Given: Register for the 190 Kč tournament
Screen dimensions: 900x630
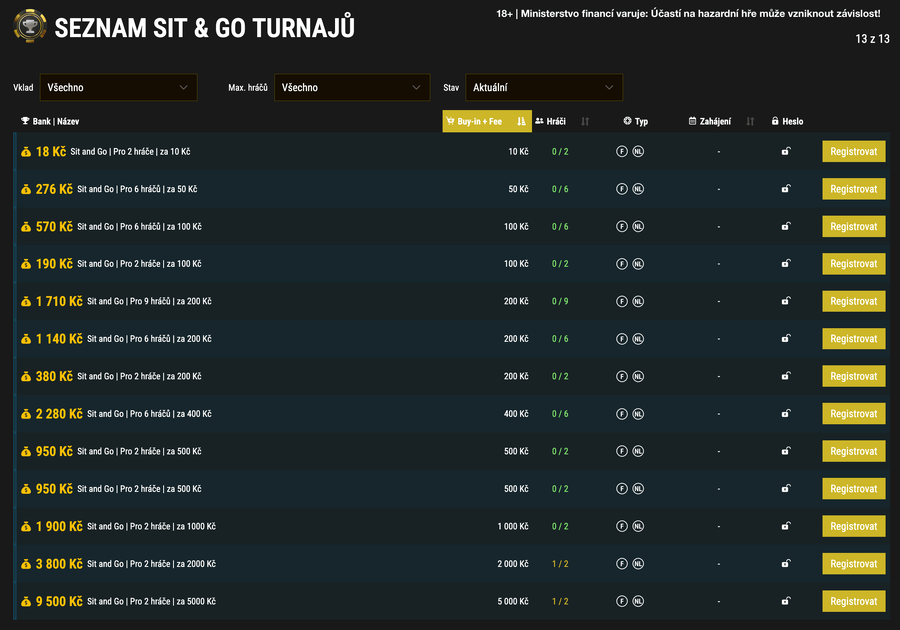Looking at the screenshot, I should 854,264.
